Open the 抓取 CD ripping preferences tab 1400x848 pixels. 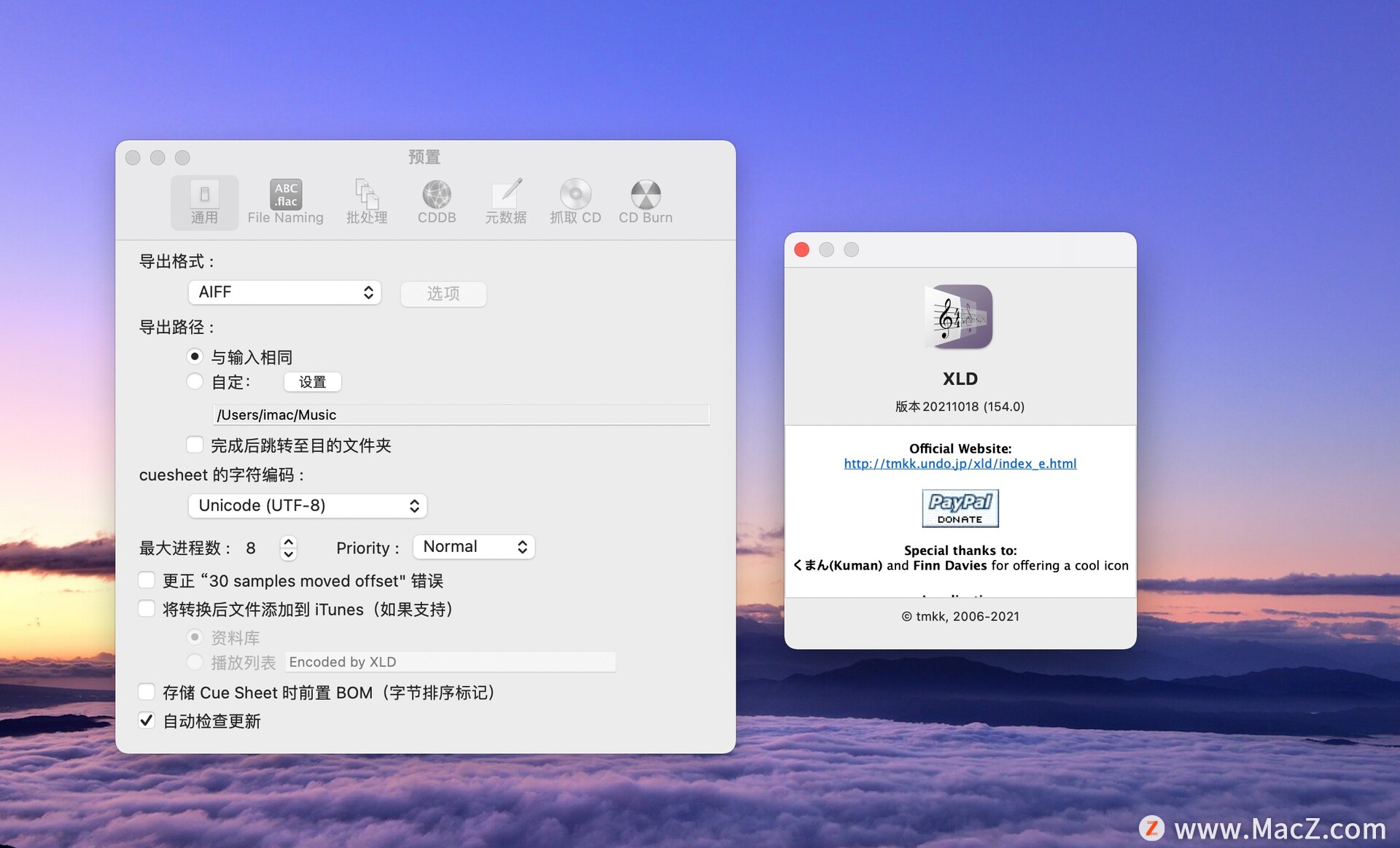coord(575,202)
